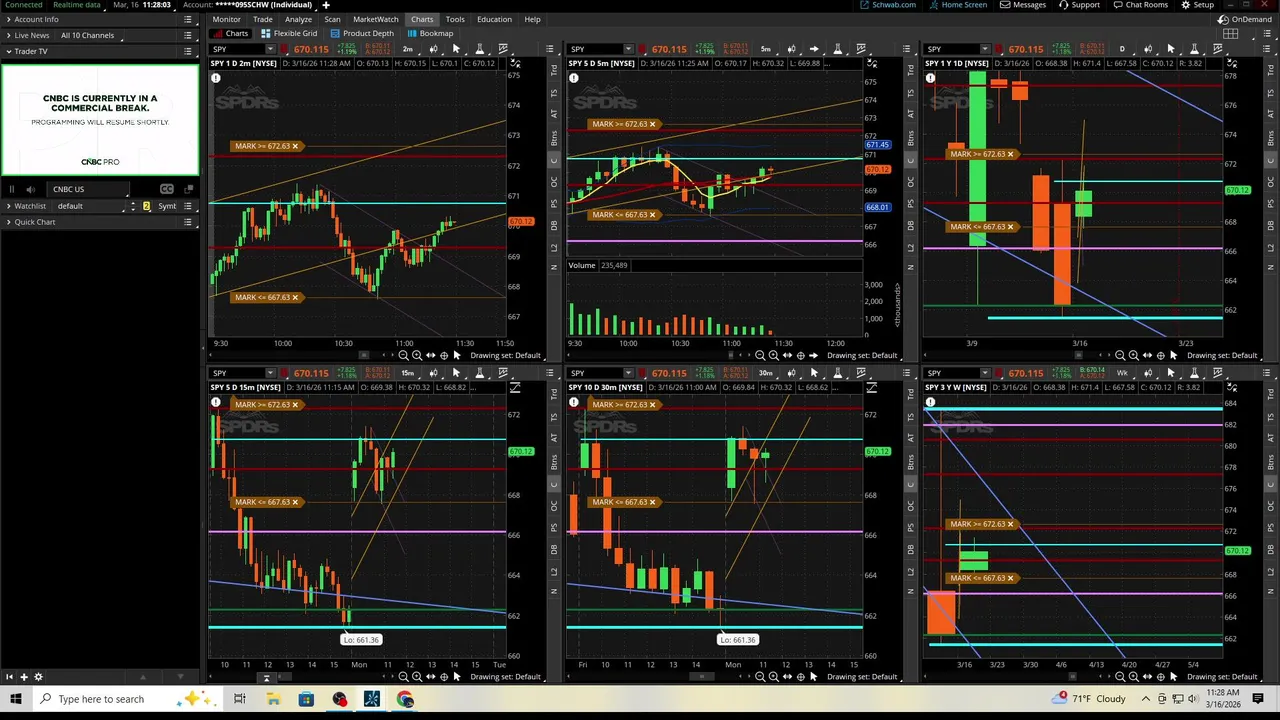Open thinkorswim from the Windows taskbar
Image resolution: width=1280 pixels, height=720 pixels.
(372, 699)
